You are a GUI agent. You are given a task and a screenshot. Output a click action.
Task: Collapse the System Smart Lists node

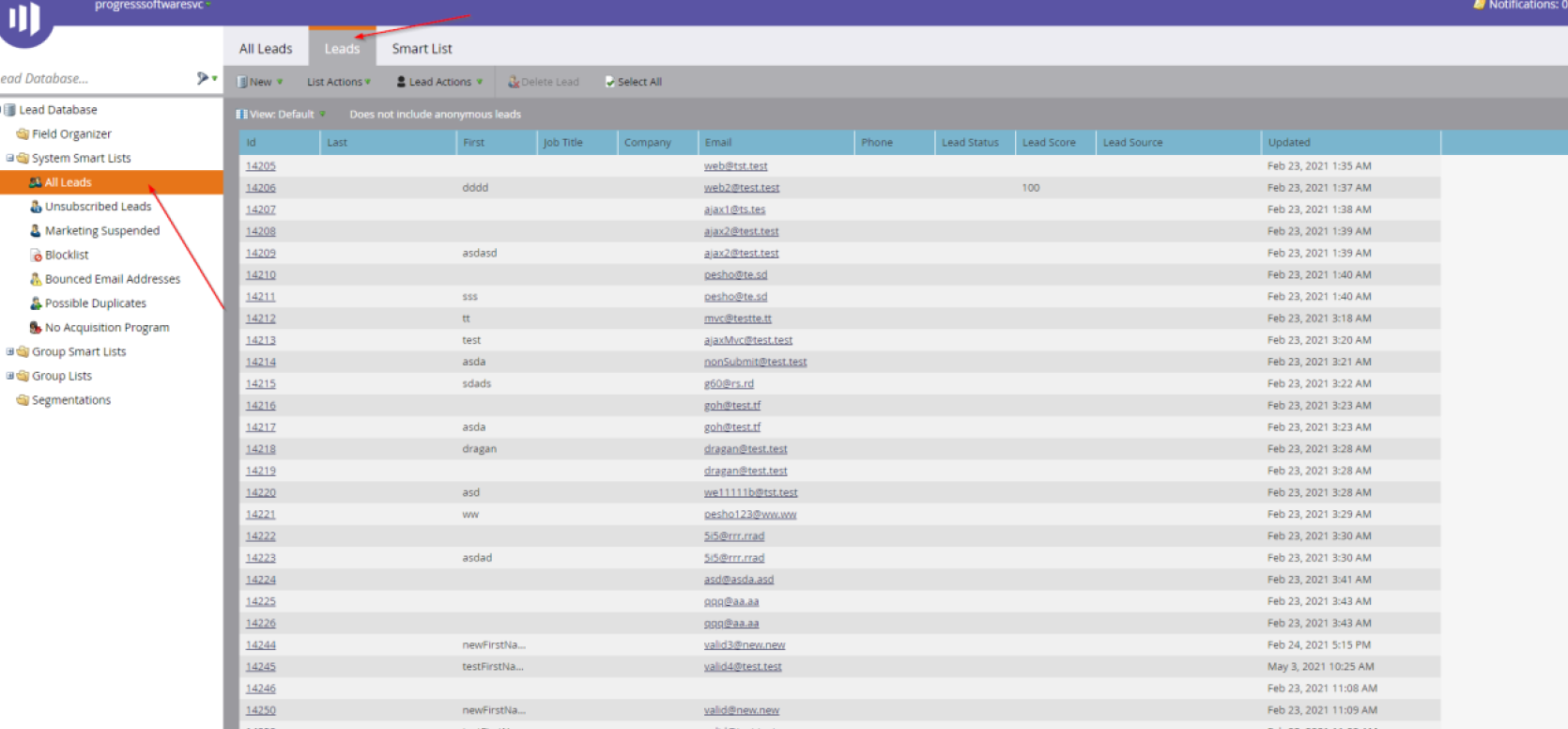(10, 158)
